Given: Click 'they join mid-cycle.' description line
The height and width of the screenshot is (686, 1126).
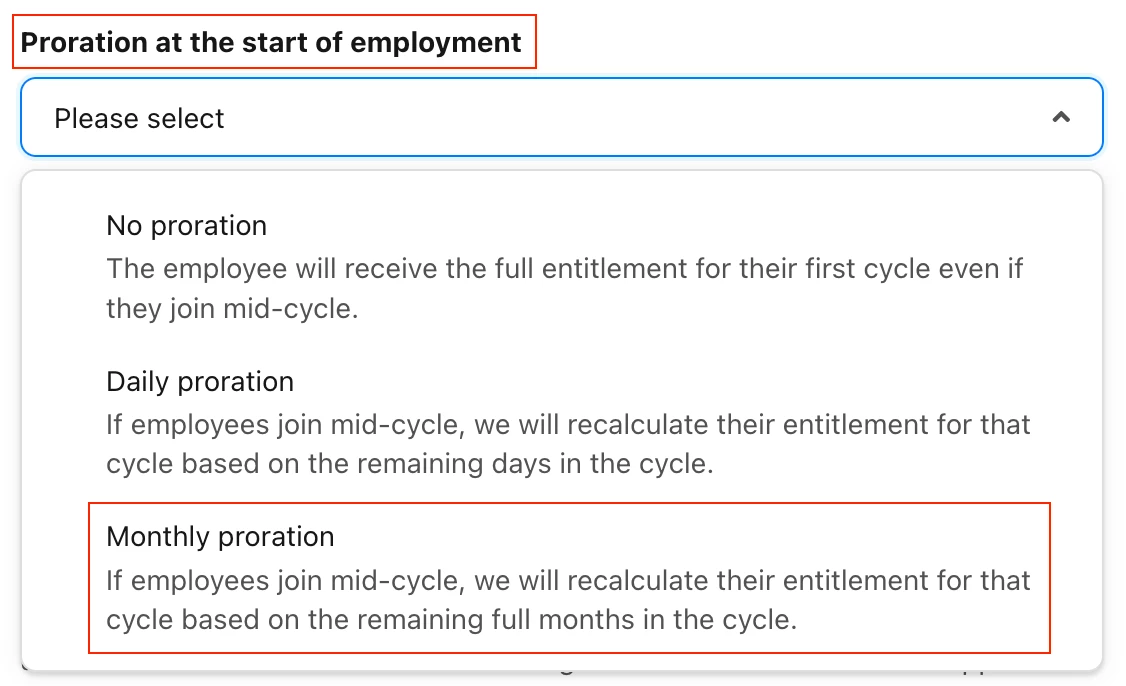Looking at the screenshot, I should [x=232, y=309].
